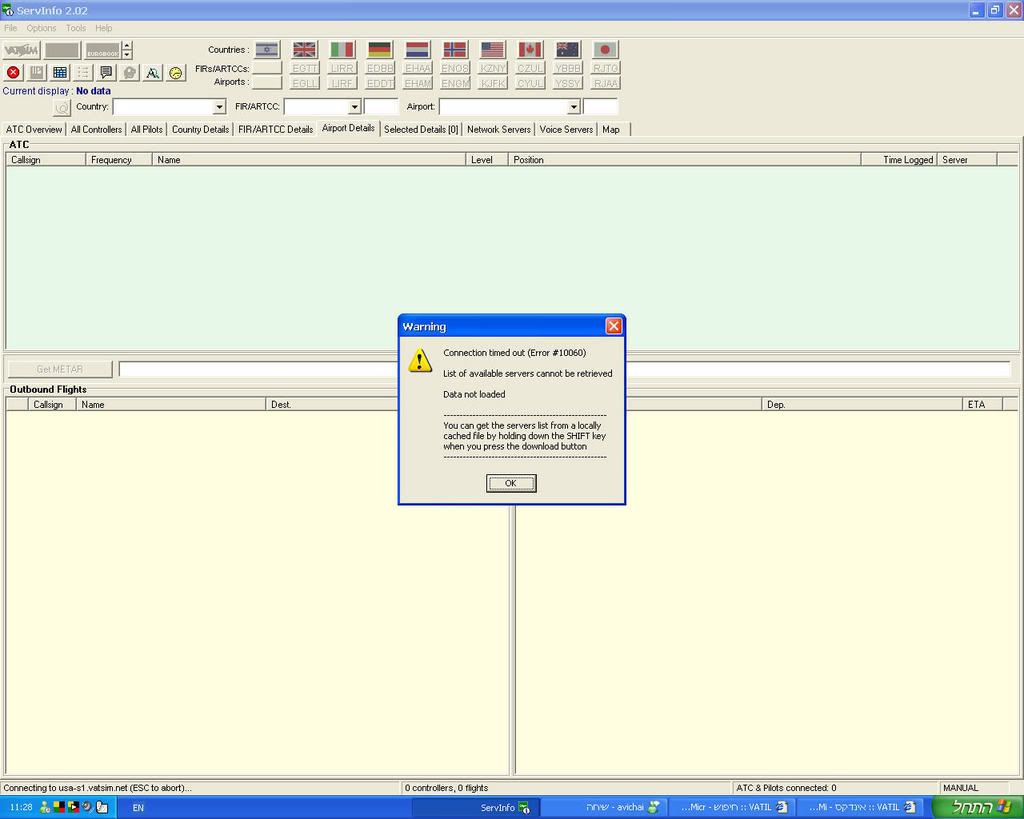
Task: Click the Israel flag country button
Action: [267, 50]
